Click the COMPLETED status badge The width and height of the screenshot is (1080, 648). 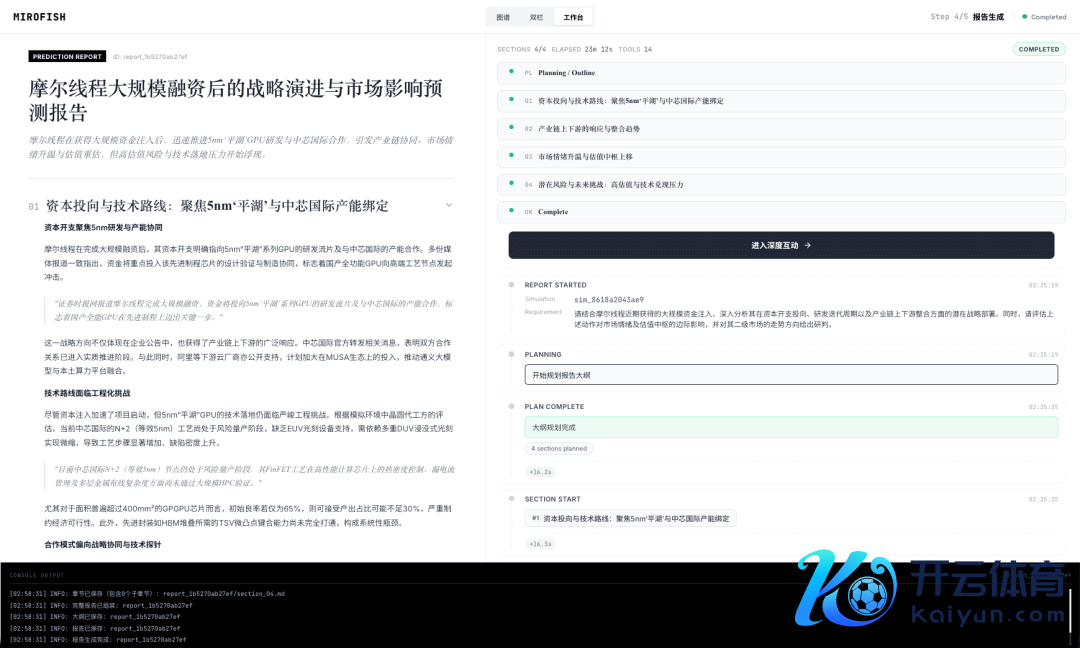click(1039, 49)
